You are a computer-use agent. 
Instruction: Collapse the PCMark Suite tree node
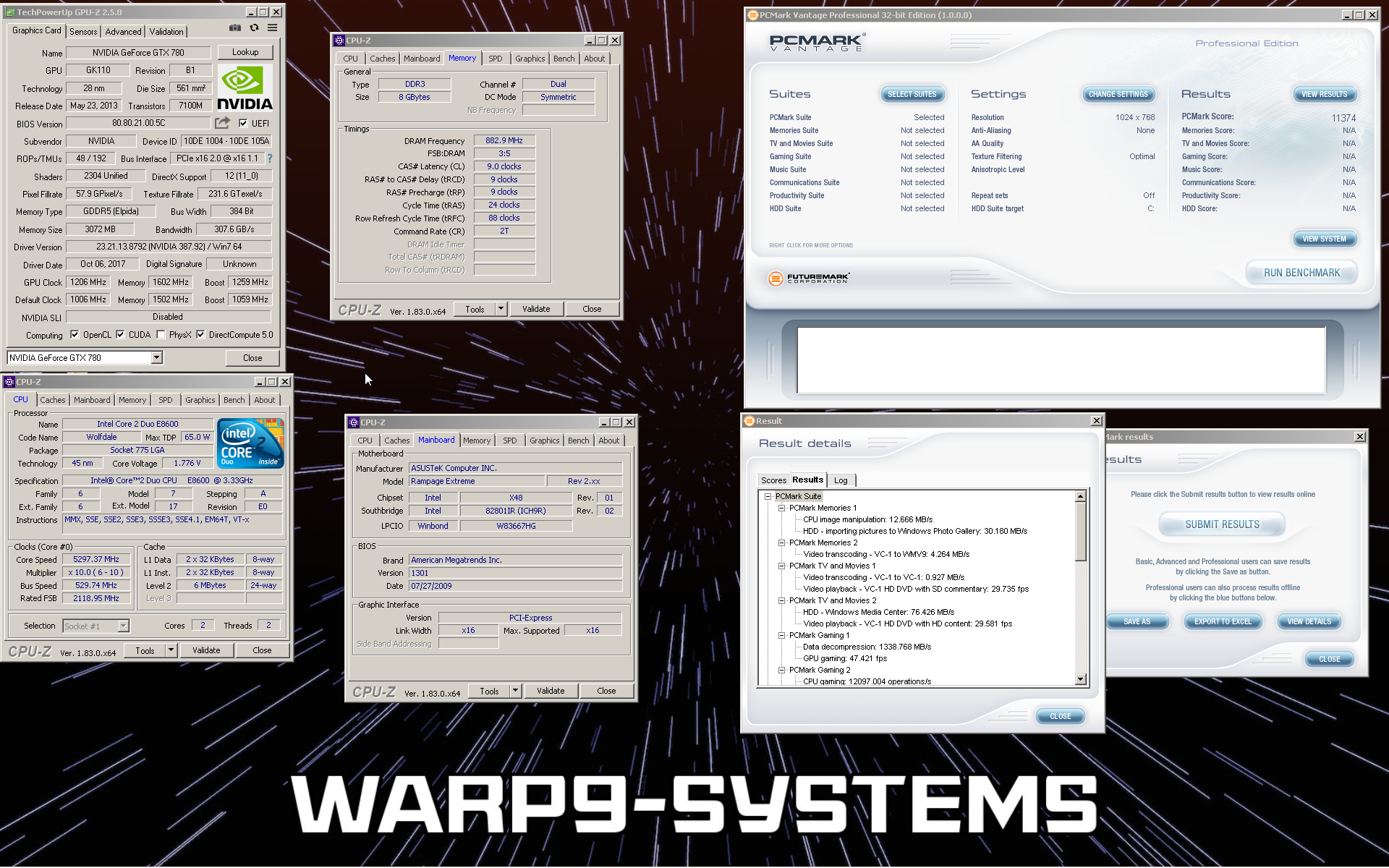point(768,496)
